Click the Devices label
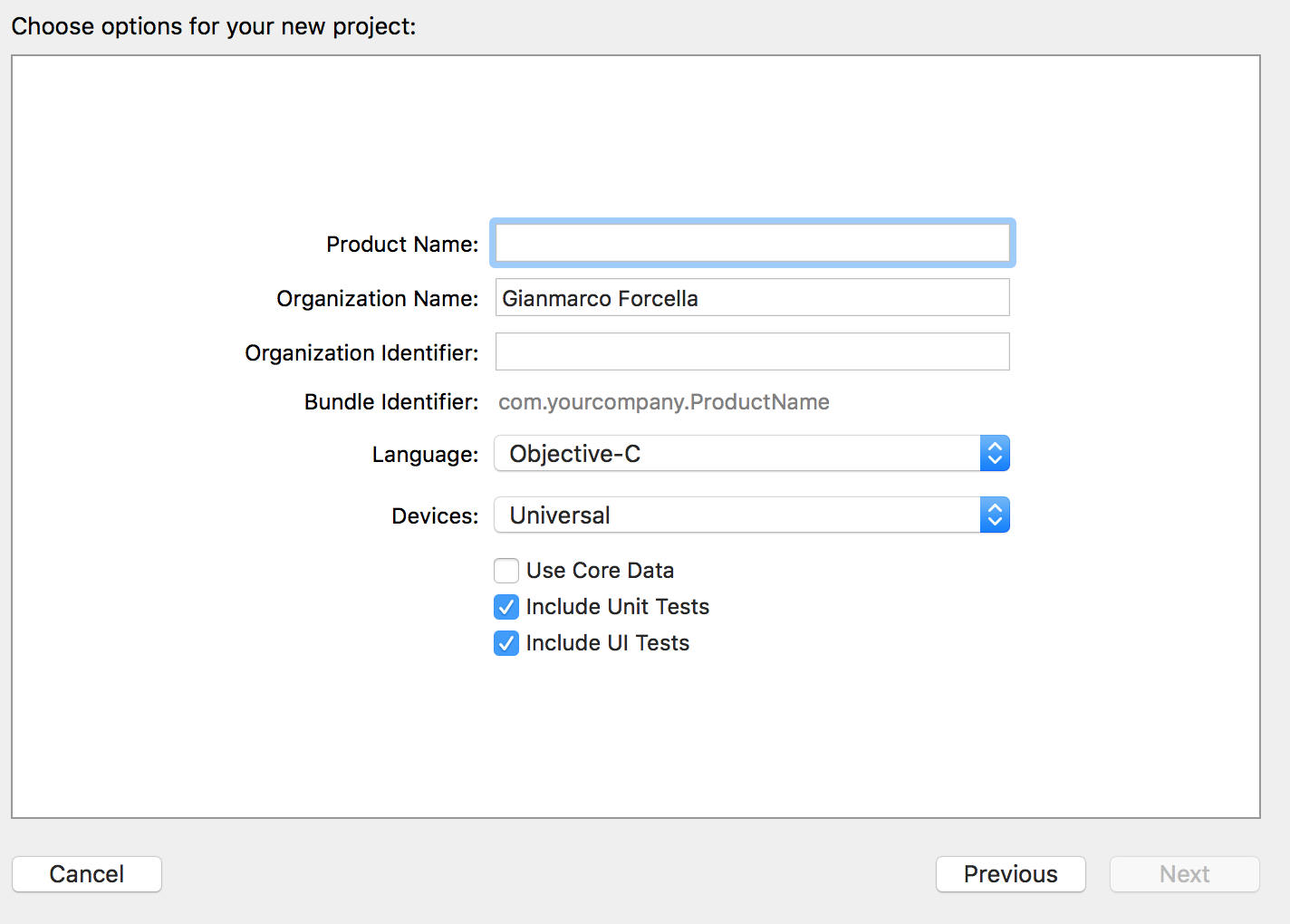The height and width of the screenshot is (924, 1290). 435,516
